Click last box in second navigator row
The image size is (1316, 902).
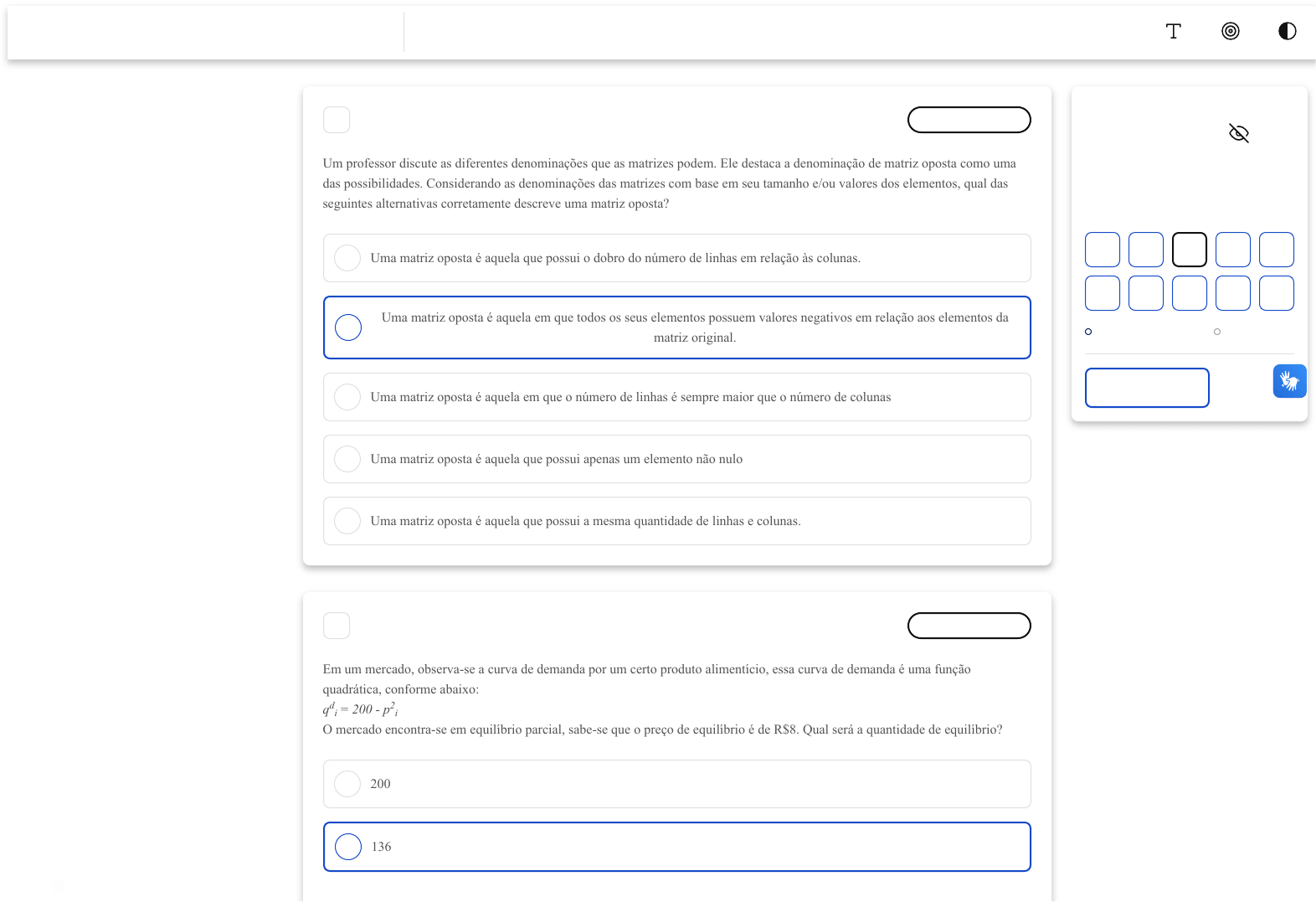pyautogui.click(x=1276, y=293)
